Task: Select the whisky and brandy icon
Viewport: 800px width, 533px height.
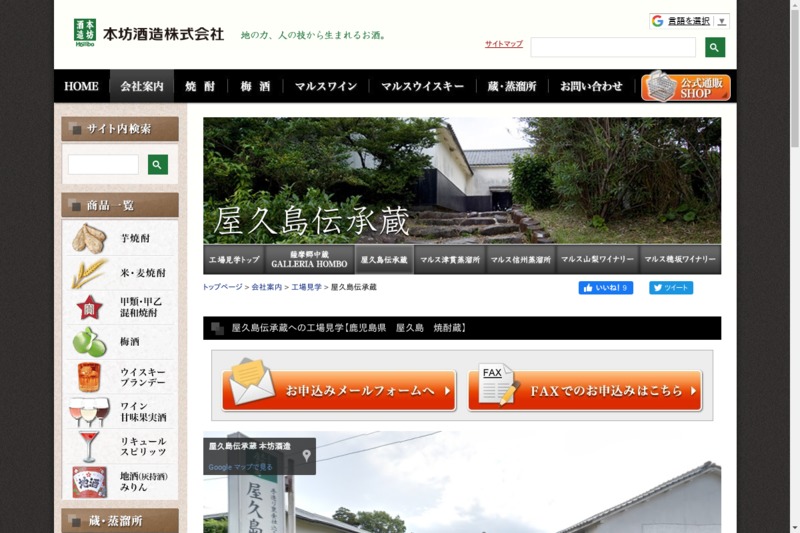Action: point(90,377)
